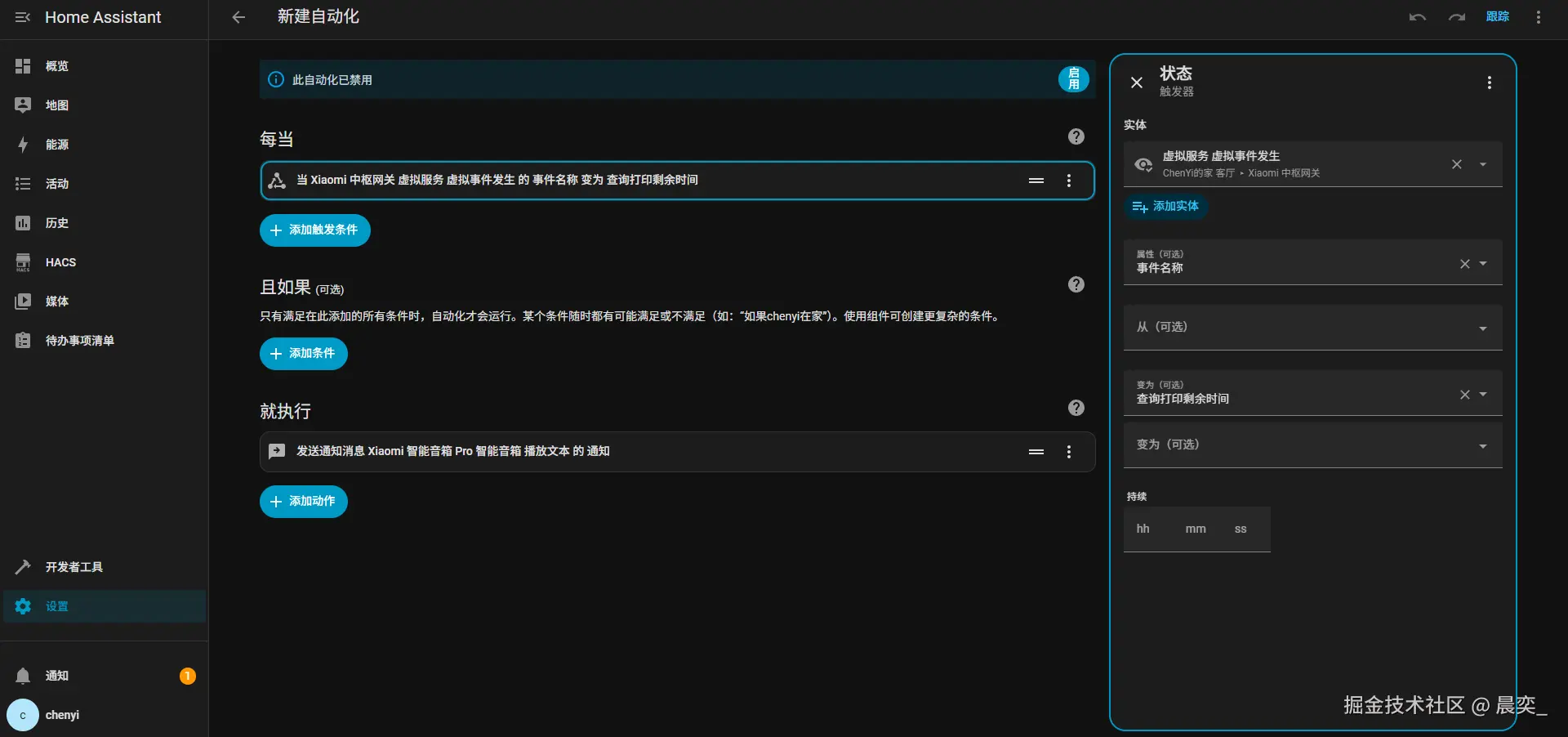The height and width of the screenshot is (737, 1568).
Task: Select the 概览 sidebar item
Action: pyautogui.click(x=105, y=66)
